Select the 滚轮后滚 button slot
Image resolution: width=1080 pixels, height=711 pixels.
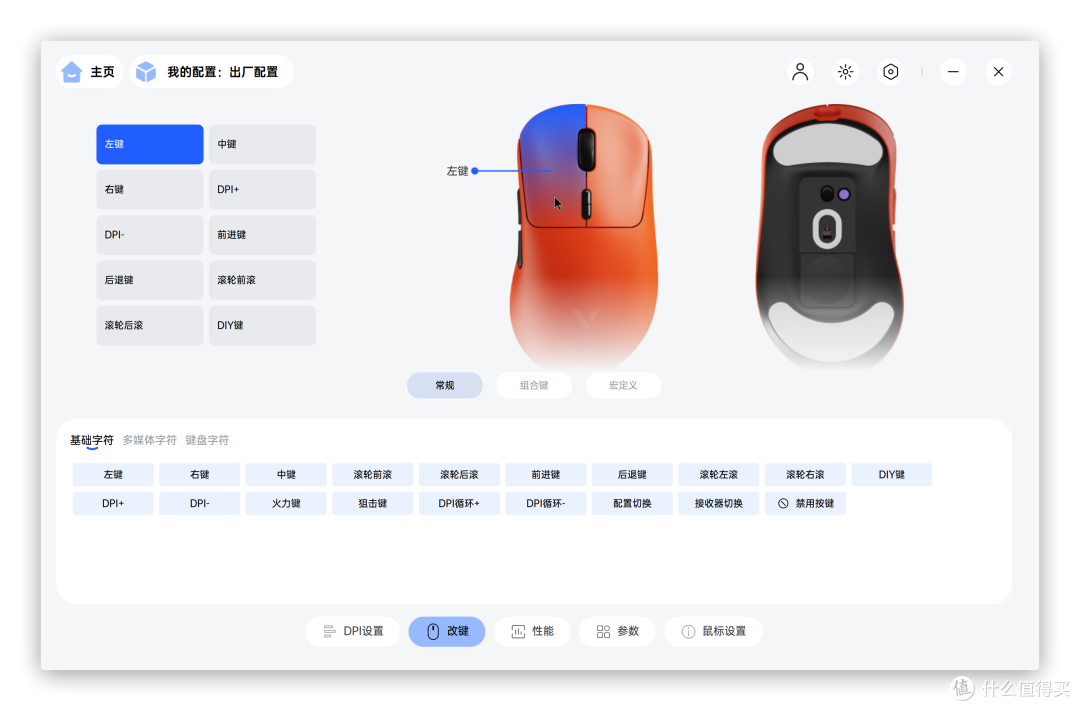[149, 325]
